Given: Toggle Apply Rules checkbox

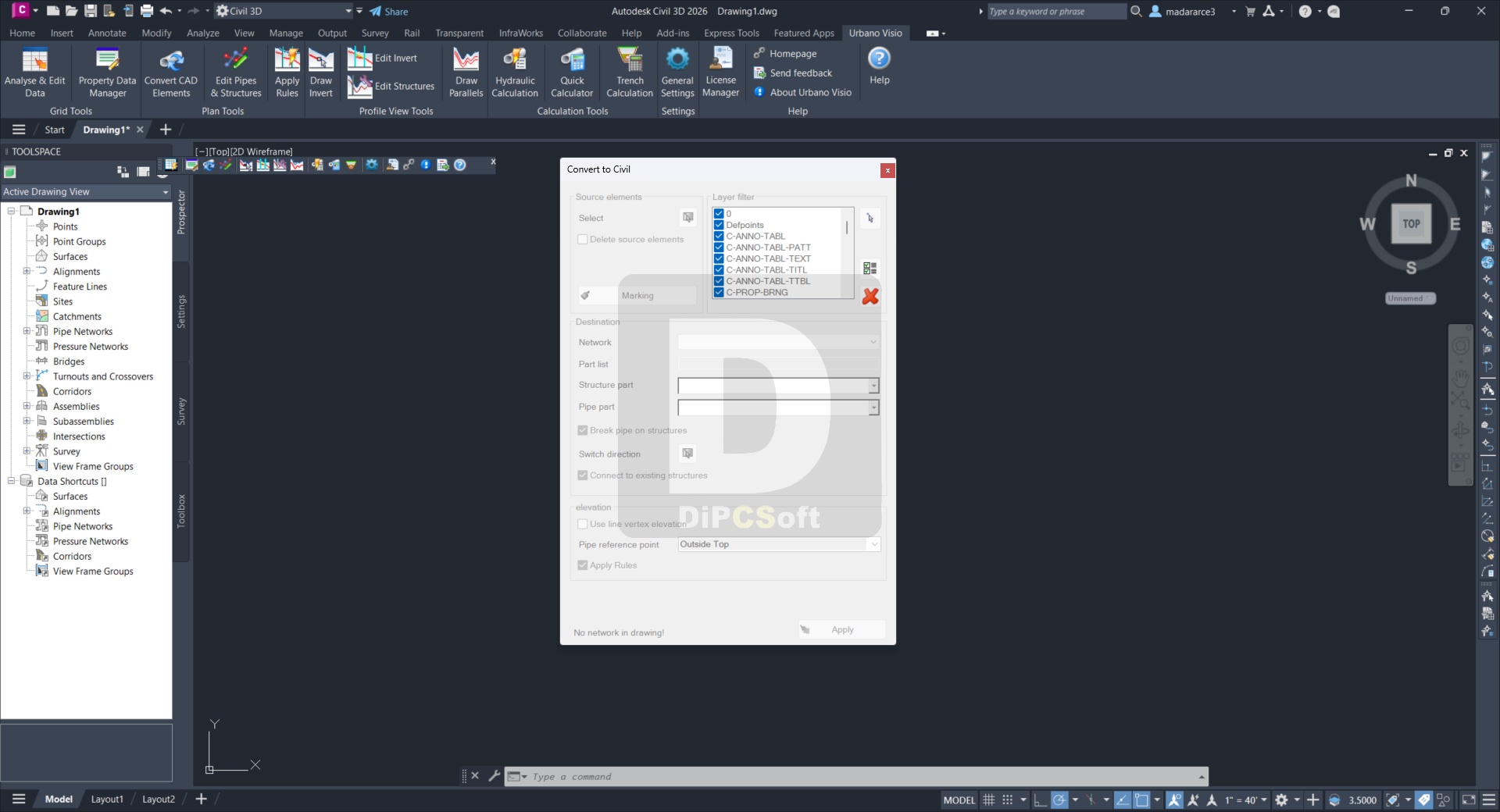Looking at the screenshot, I should click(x=583, y=565).
